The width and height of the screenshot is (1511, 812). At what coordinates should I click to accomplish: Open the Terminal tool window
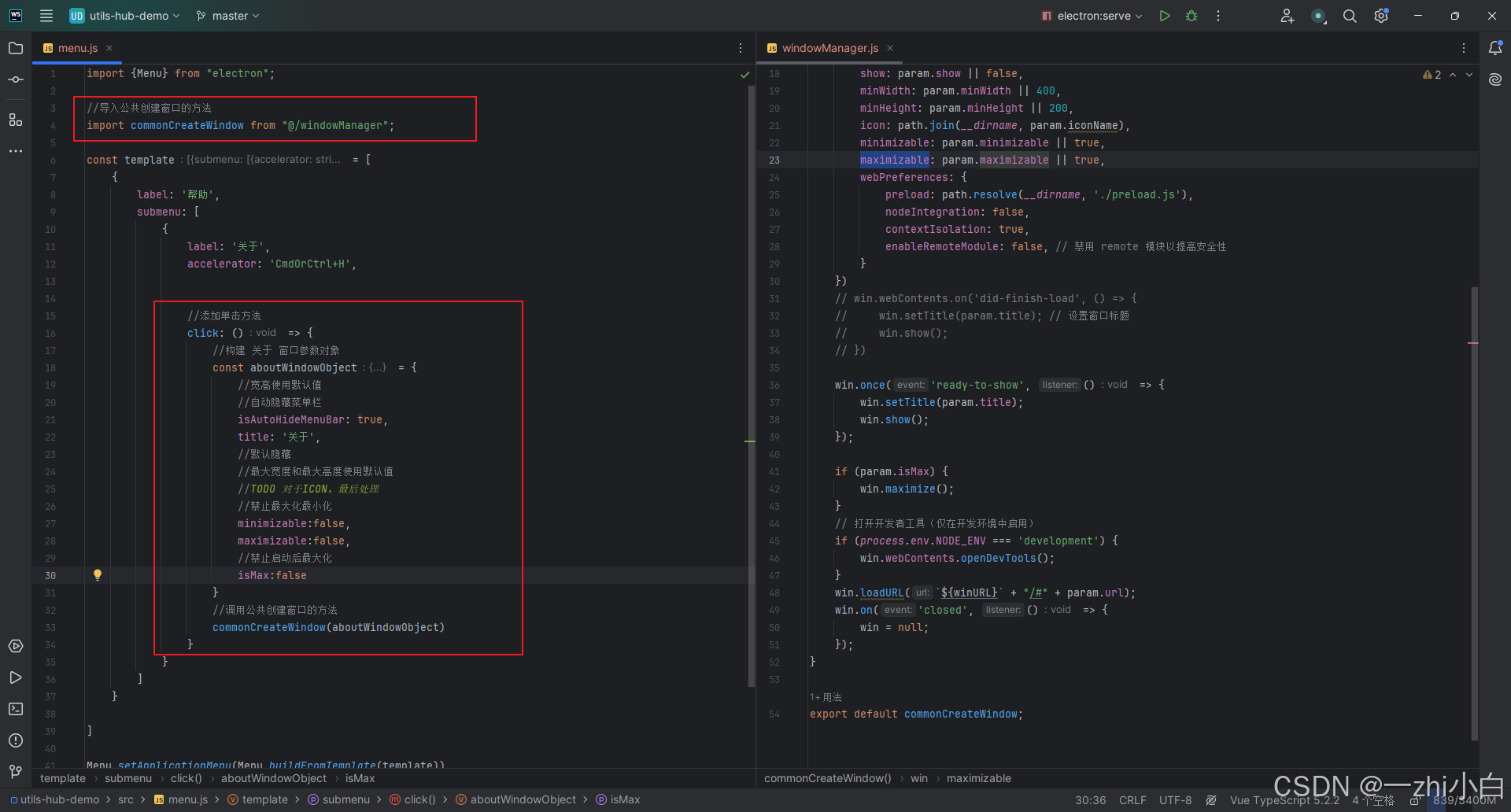coord(16,709)
